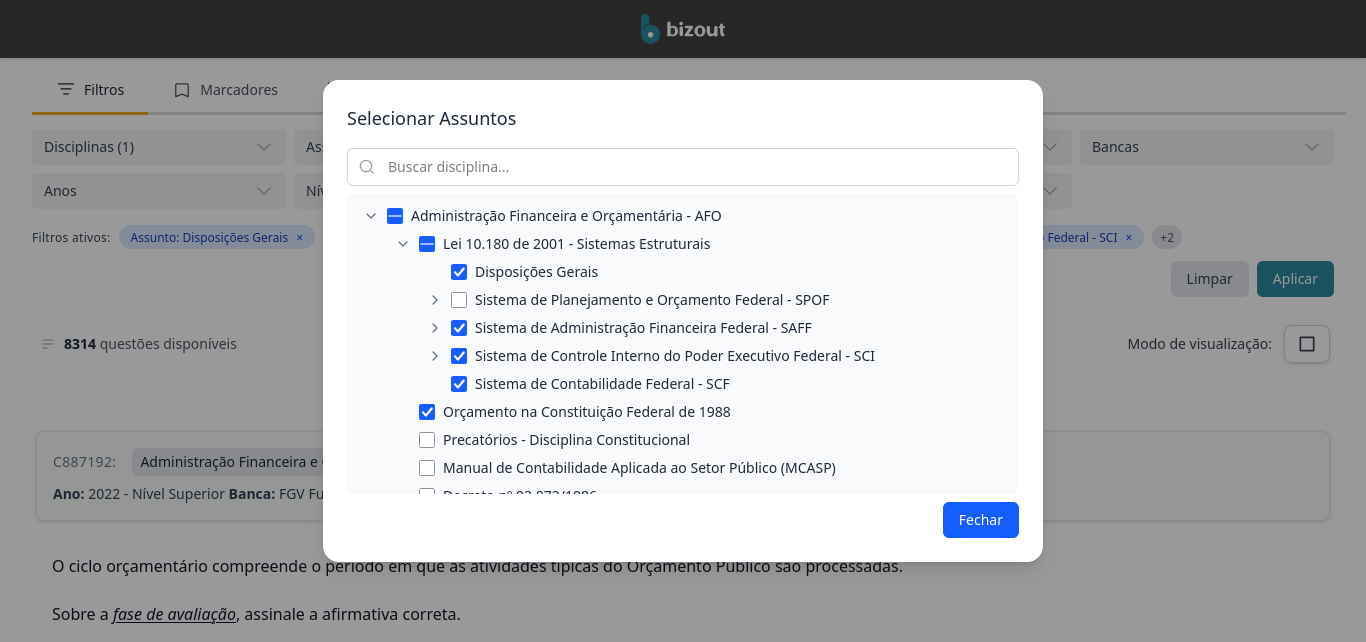The height and width of the screenshot is (642, 1366).
Task: Uncheck the Disposições Gerais checkbox
Action: click(459, 272)
